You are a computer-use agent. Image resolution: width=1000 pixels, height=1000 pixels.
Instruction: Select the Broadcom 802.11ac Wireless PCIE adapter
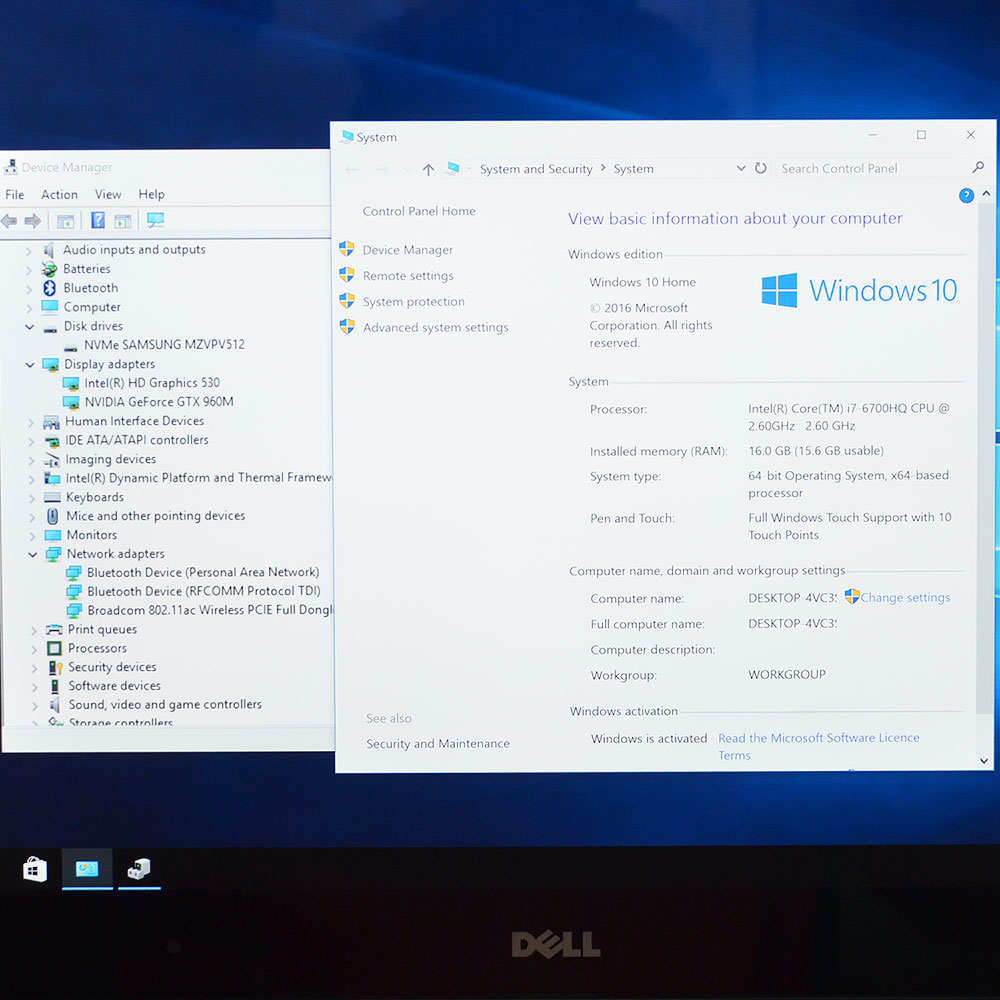210,610
